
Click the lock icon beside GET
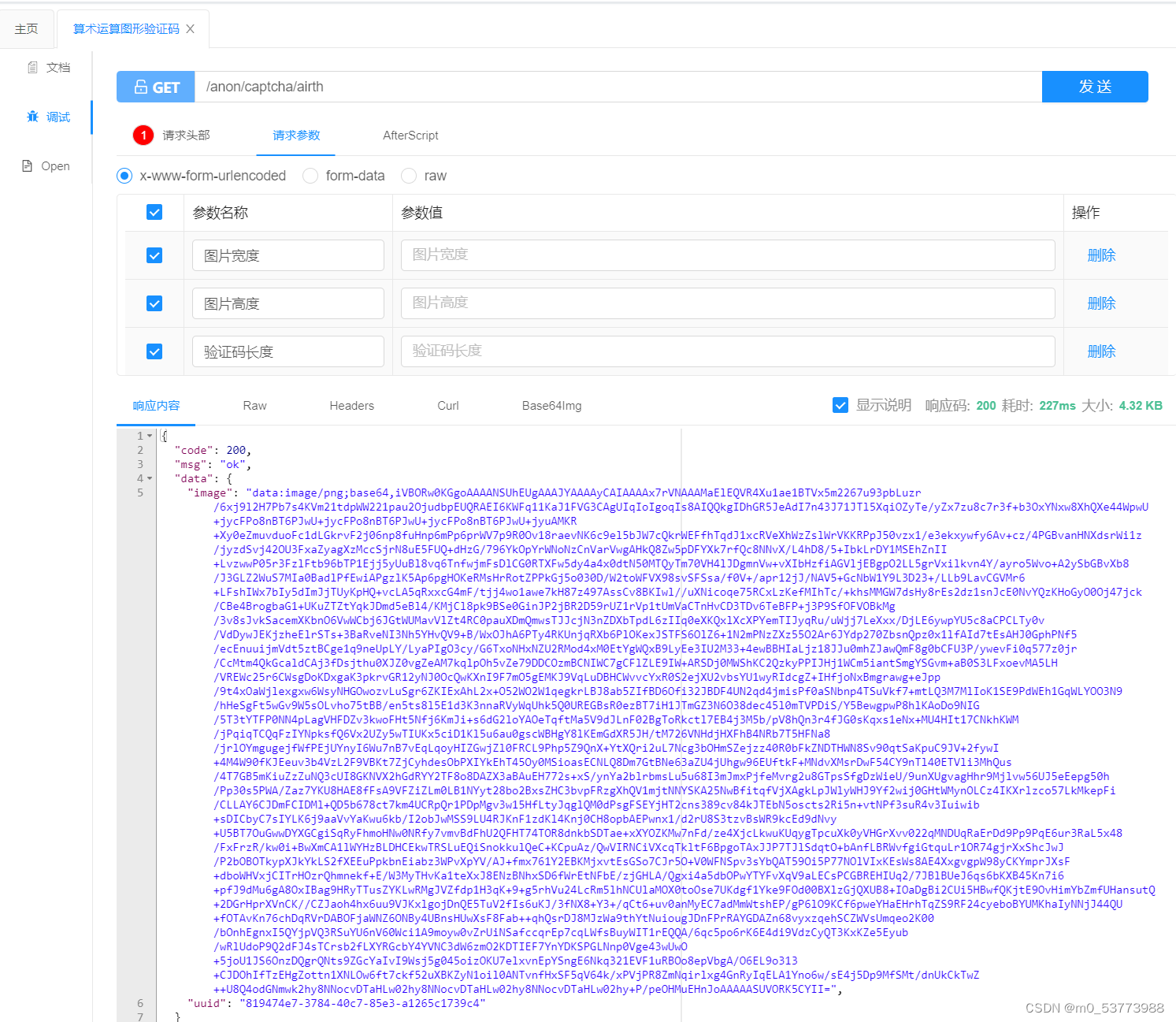tap(141, 87)
